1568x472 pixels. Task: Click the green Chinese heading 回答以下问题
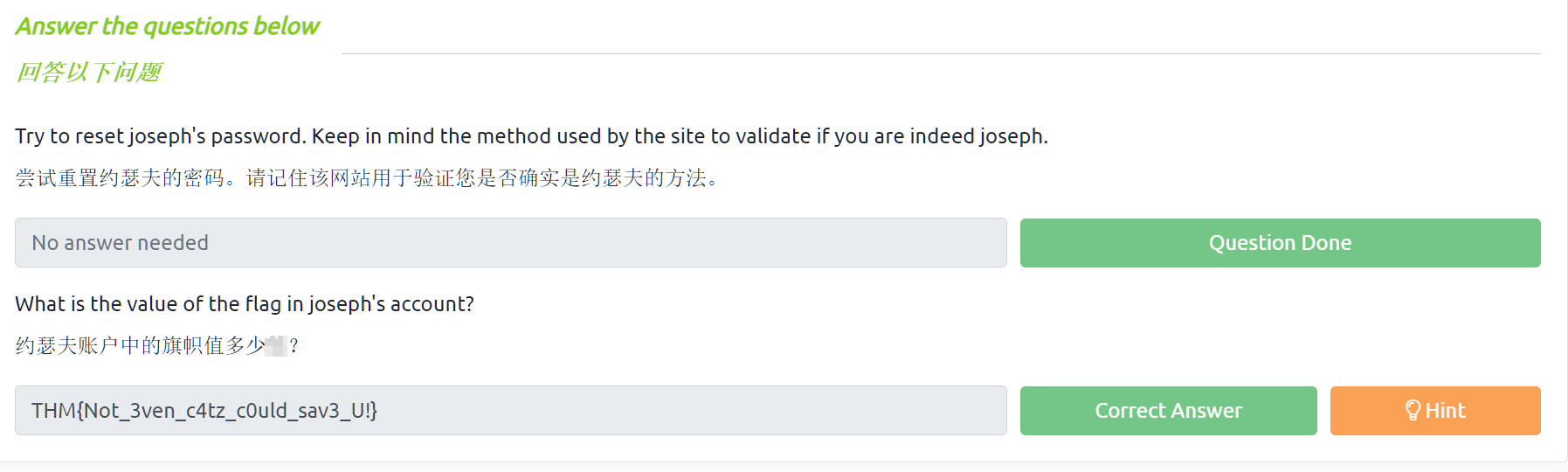click(89, 72)
